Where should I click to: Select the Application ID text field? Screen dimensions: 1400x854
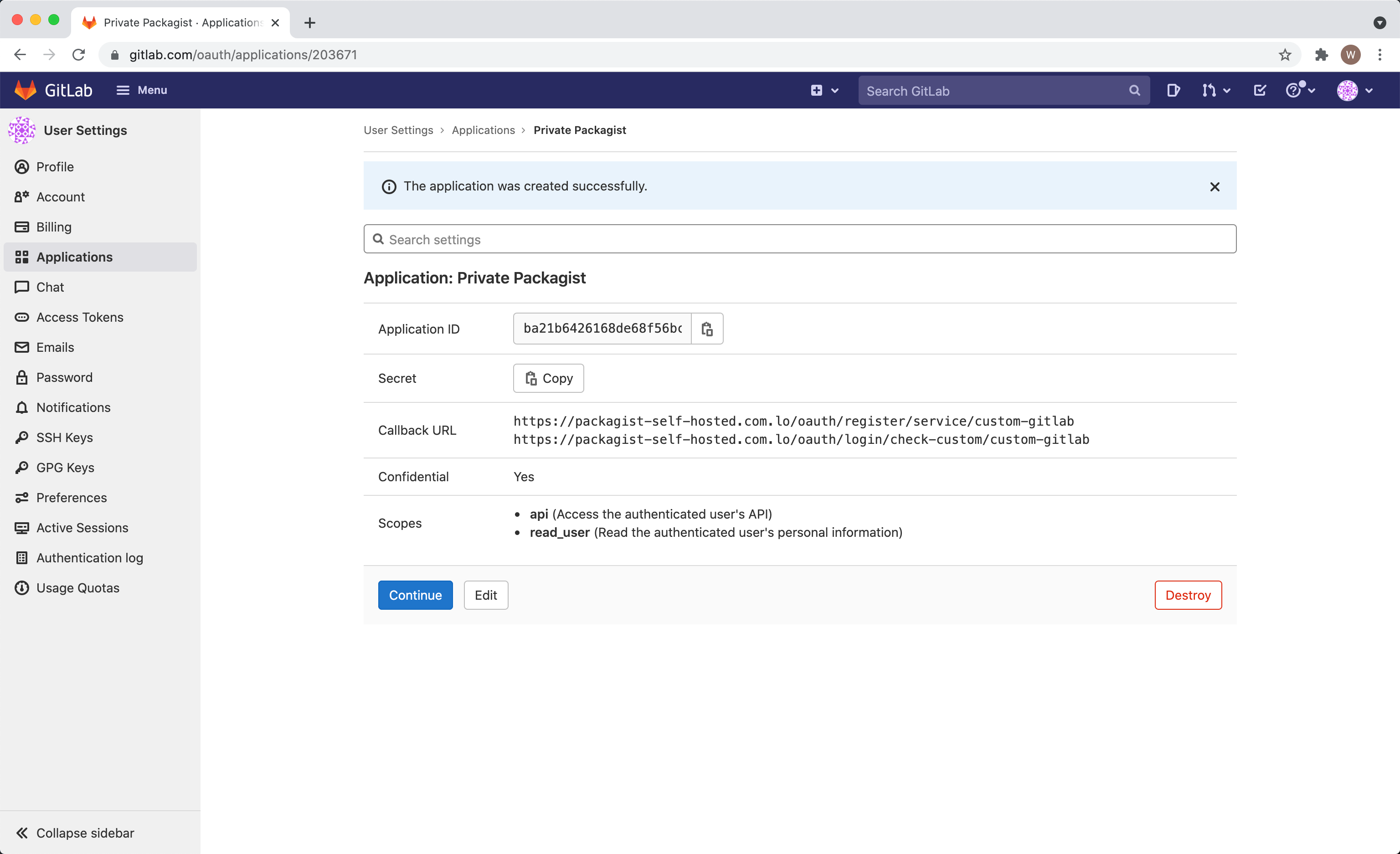point(602,329)
